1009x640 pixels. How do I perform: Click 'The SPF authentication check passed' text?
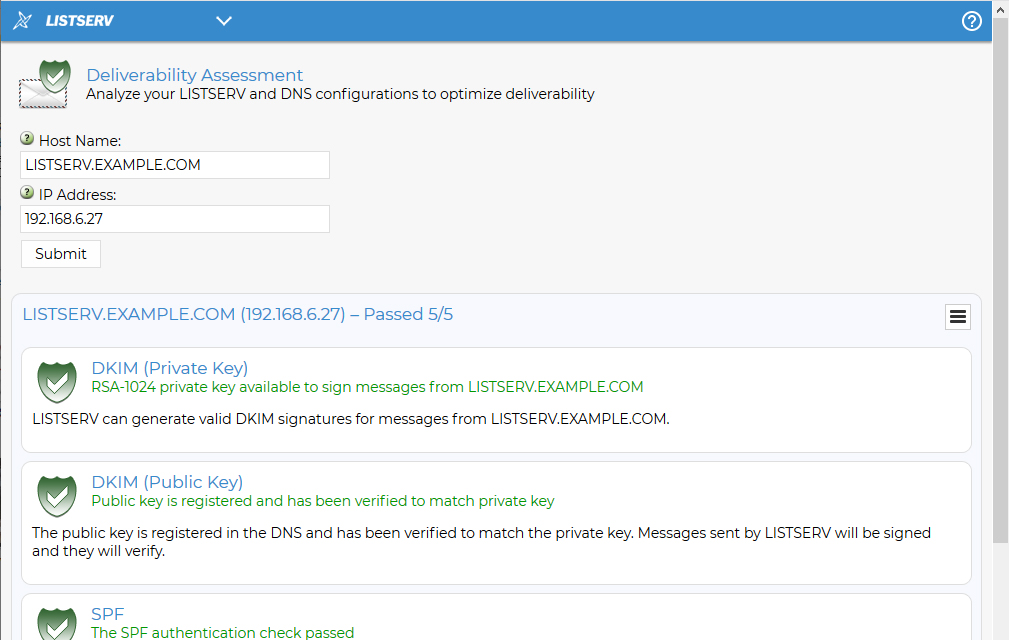coord(223,632)
